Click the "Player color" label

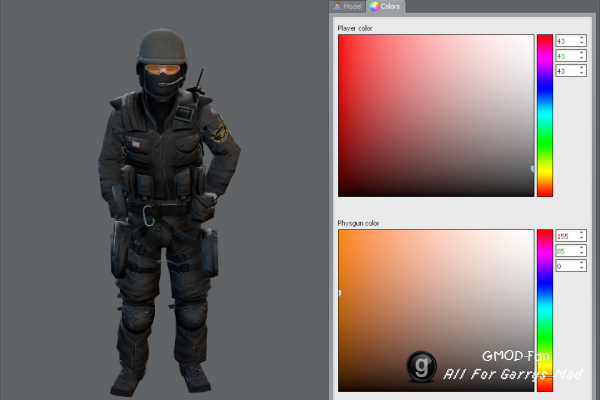coord(355,28)
